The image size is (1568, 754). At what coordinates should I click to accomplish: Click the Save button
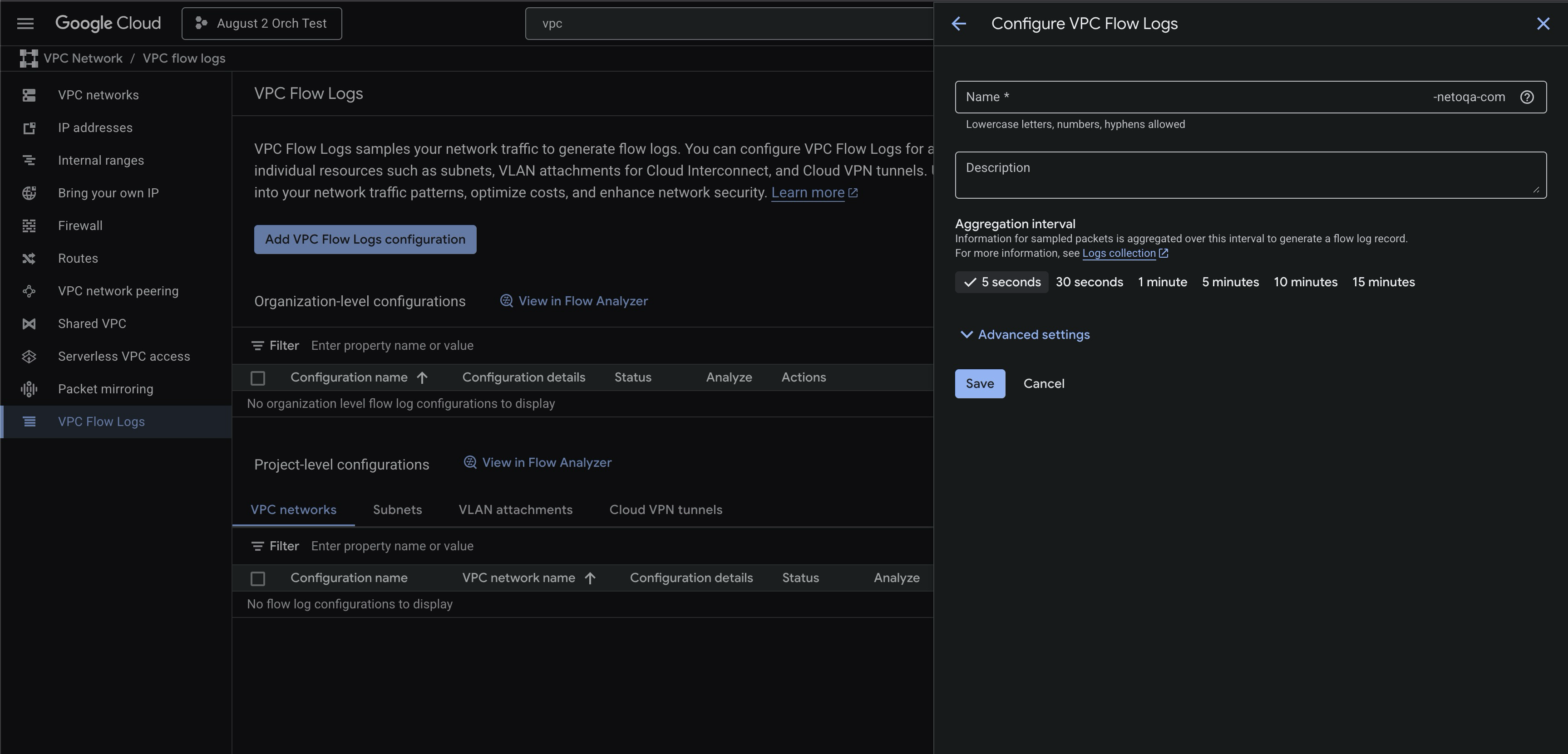click(979, 384)
